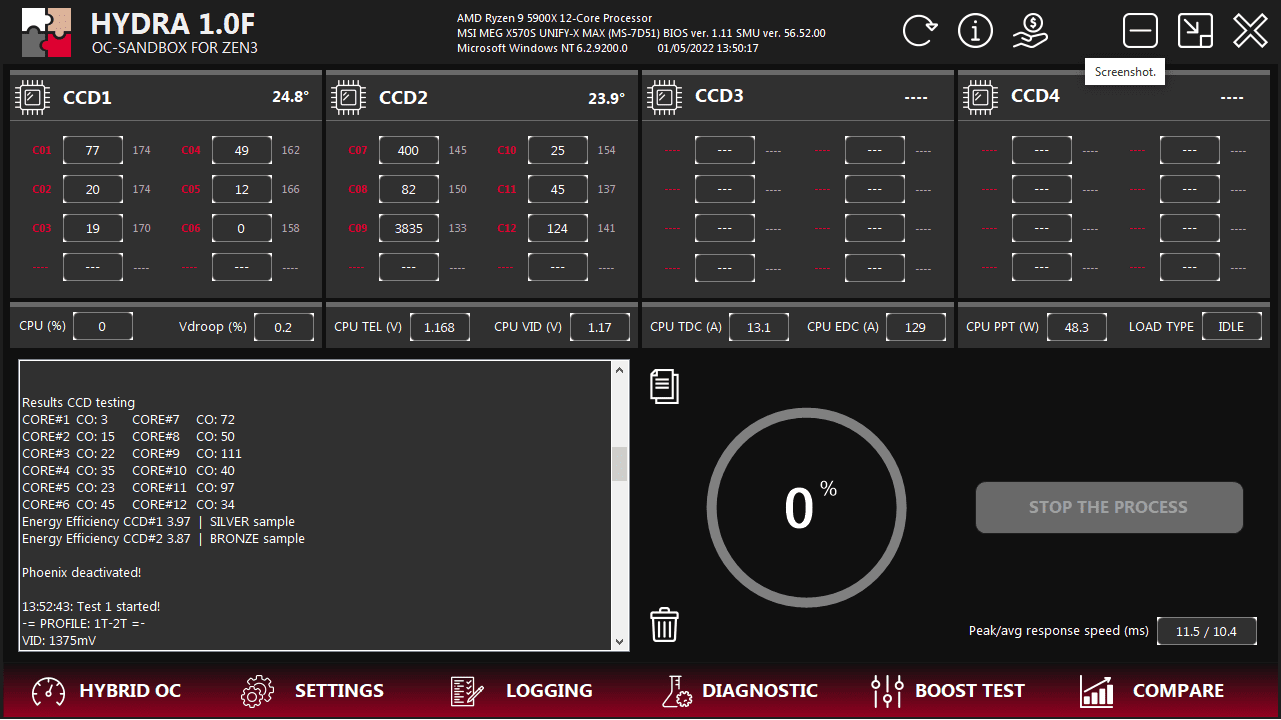The height and width of the screenshot is (720, 1281).
Task: Click the CPU EDC (A) field
Action: 916,327
